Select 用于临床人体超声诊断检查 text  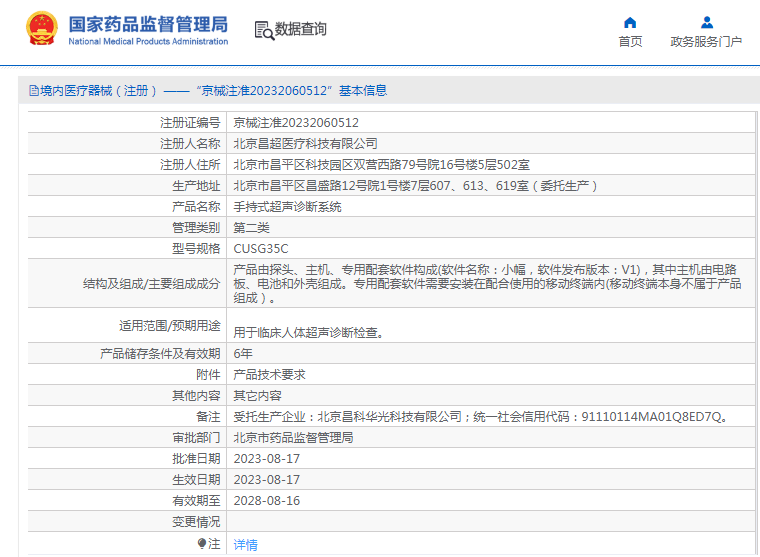[x=308, y=333]
